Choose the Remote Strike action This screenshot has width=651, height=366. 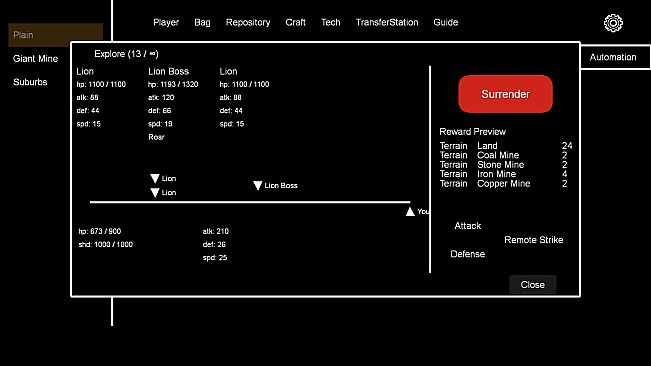[534, 240]
